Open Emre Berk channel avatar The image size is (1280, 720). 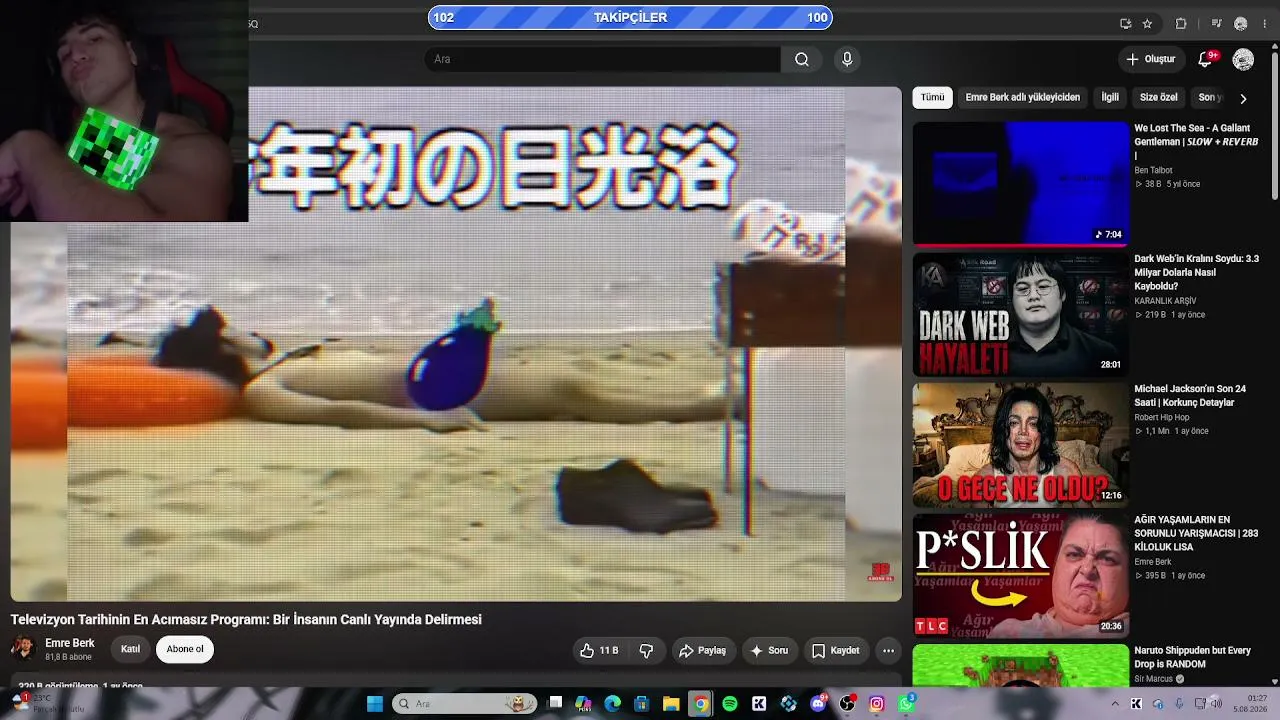point(23,649)
